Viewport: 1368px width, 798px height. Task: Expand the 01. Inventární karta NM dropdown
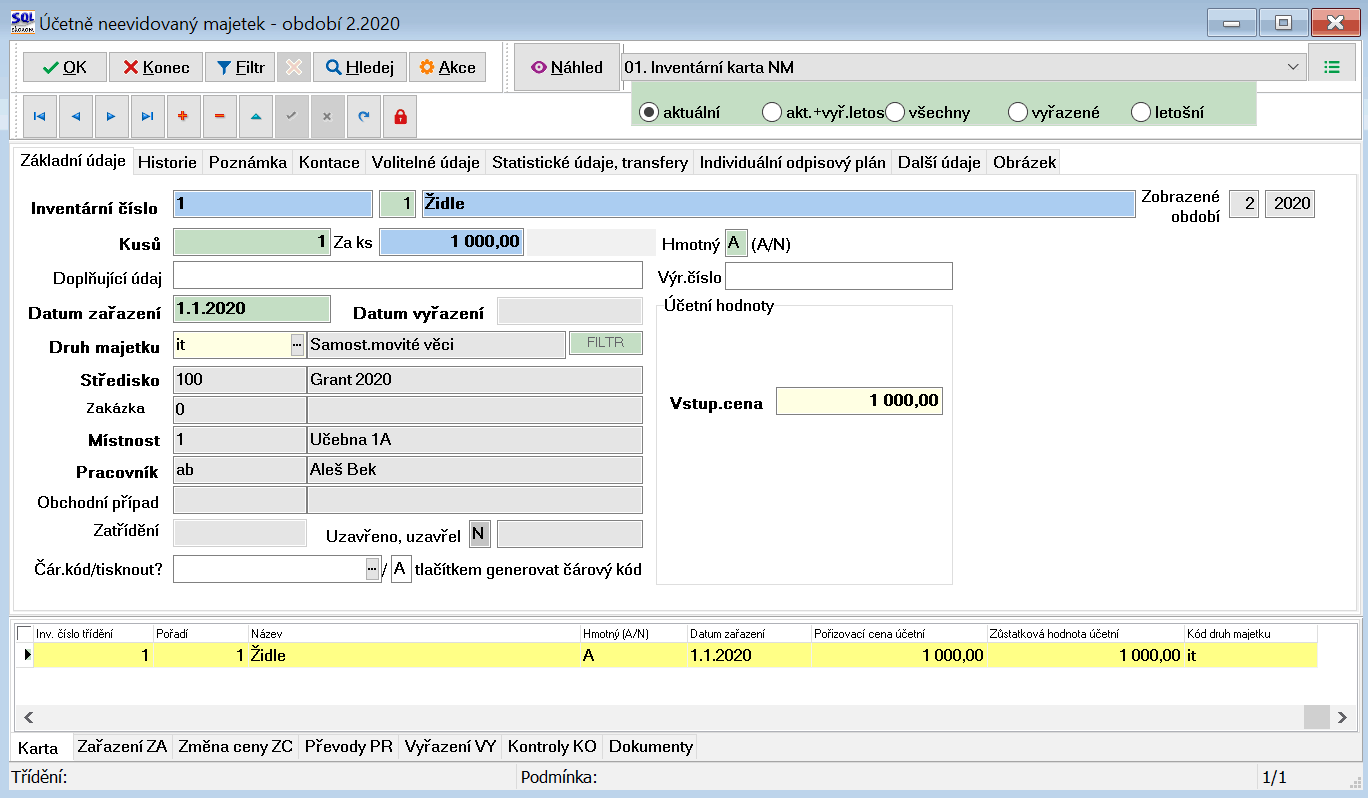click(x=1293, y=67)
